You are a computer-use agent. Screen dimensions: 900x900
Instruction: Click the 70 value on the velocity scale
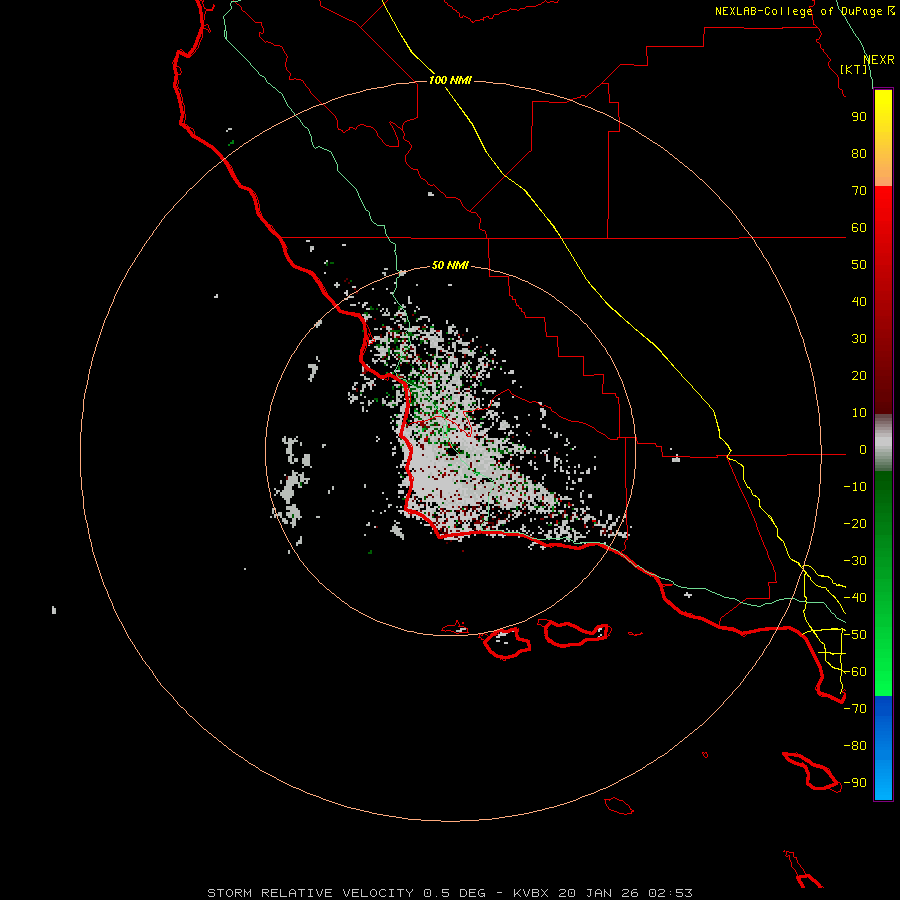click(859, 191)
